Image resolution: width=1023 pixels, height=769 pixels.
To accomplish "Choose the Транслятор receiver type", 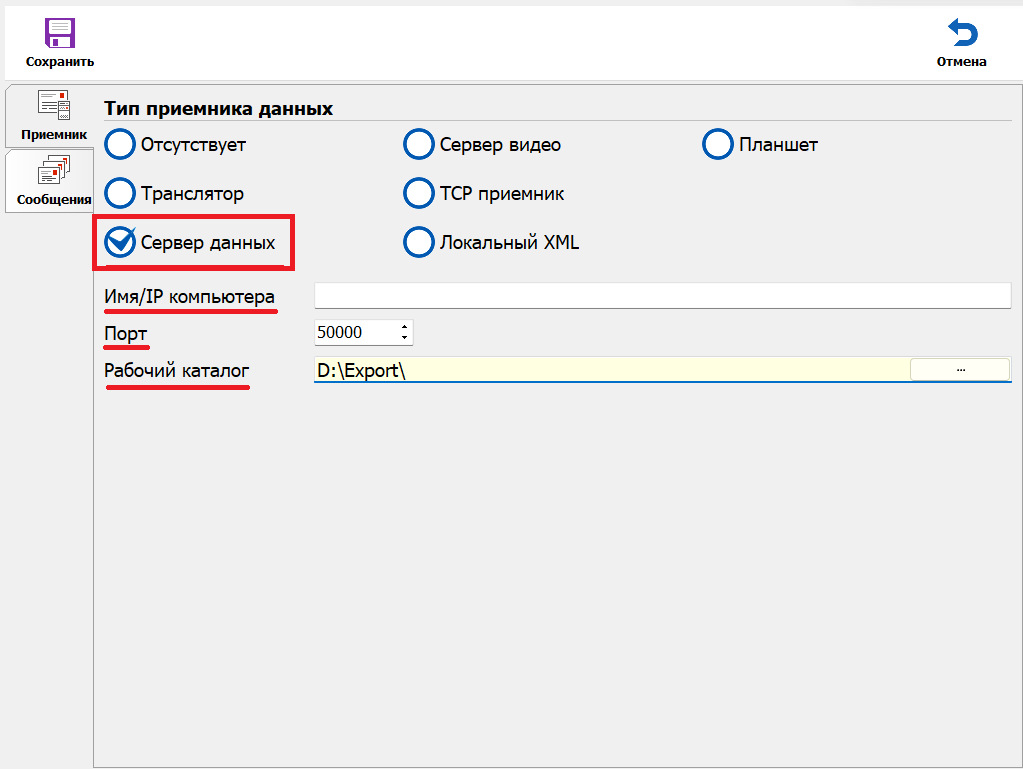I will [x=120, y=194].
